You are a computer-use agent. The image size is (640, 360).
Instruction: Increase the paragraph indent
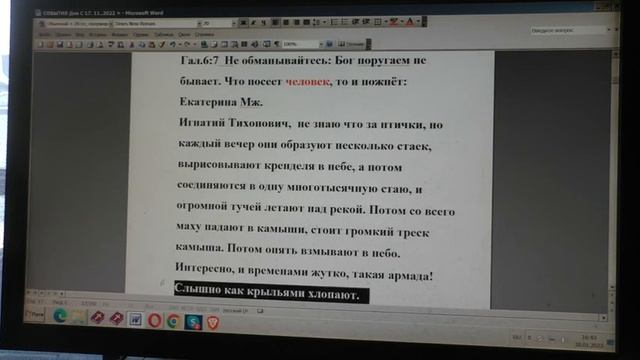pyautogui.click(x=367, y=22)
